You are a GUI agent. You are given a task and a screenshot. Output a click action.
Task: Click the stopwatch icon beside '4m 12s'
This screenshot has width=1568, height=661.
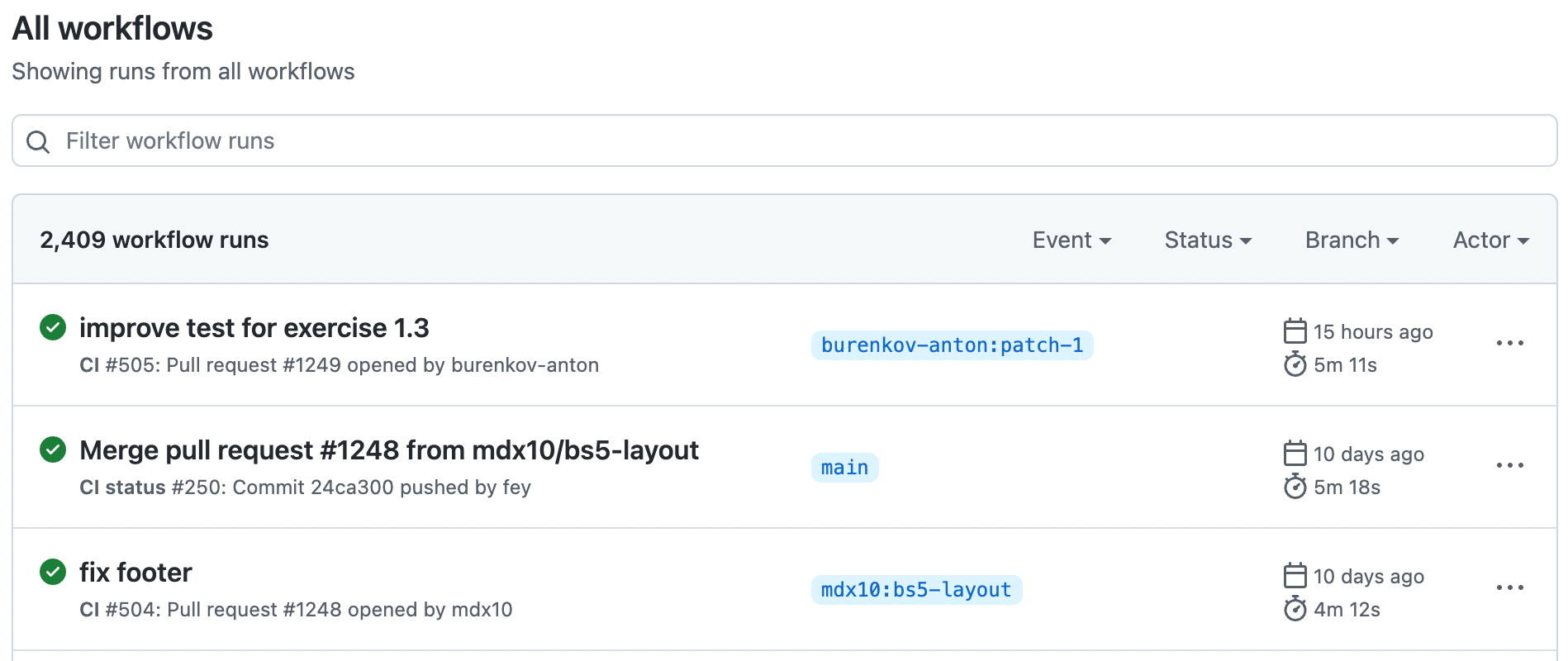(1297, 610)
